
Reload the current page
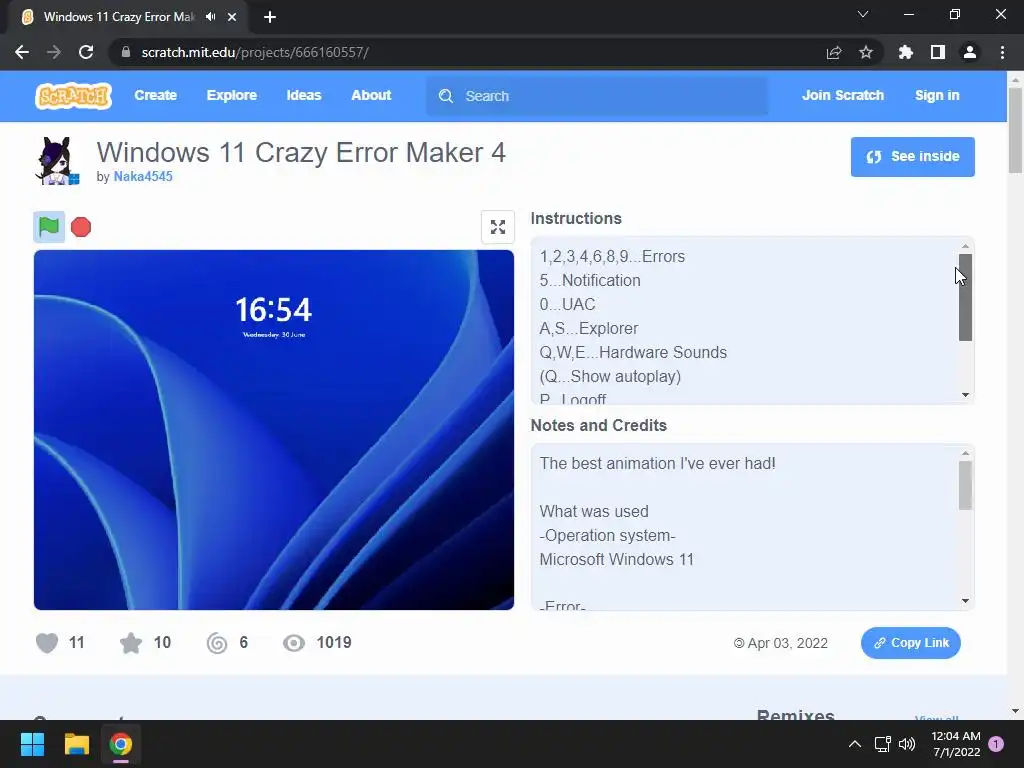(86, 52)
